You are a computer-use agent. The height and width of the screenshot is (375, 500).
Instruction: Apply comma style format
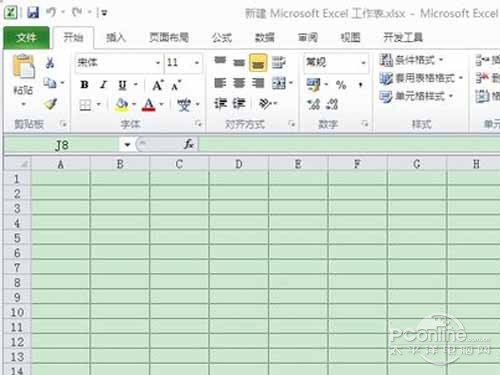coord(360,85)
